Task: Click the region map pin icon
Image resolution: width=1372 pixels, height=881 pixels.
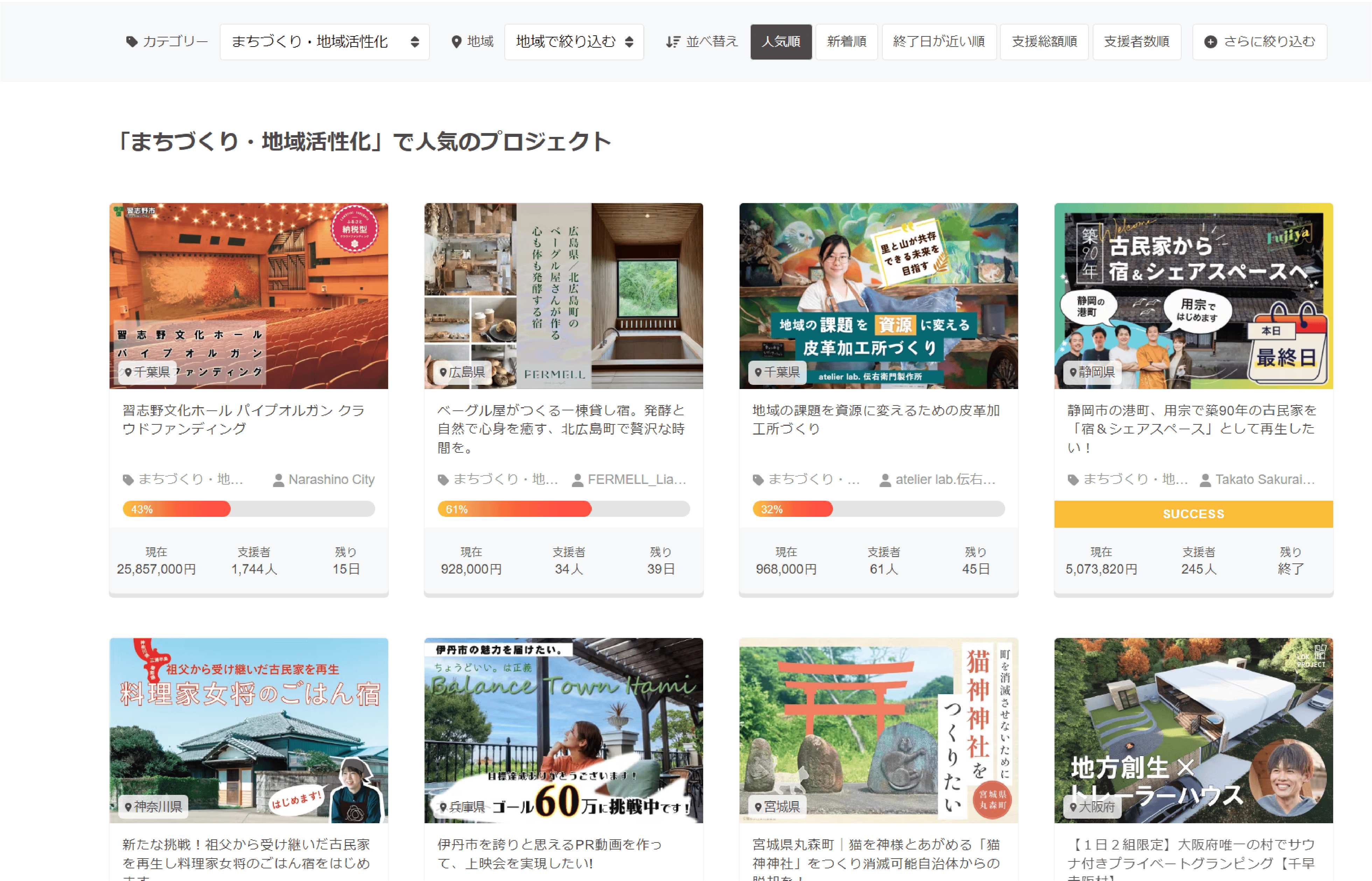Action: [456, 42]
